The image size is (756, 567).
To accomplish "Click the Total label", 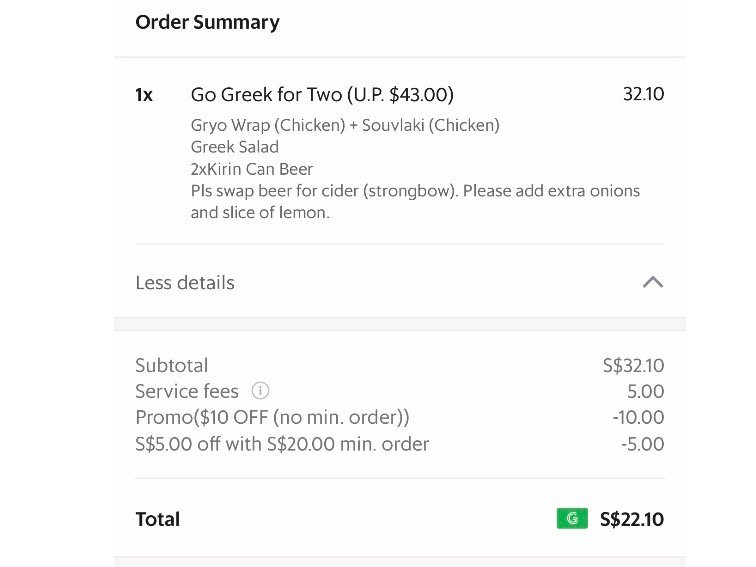I will pyautogui.click(x=157, y=519).
